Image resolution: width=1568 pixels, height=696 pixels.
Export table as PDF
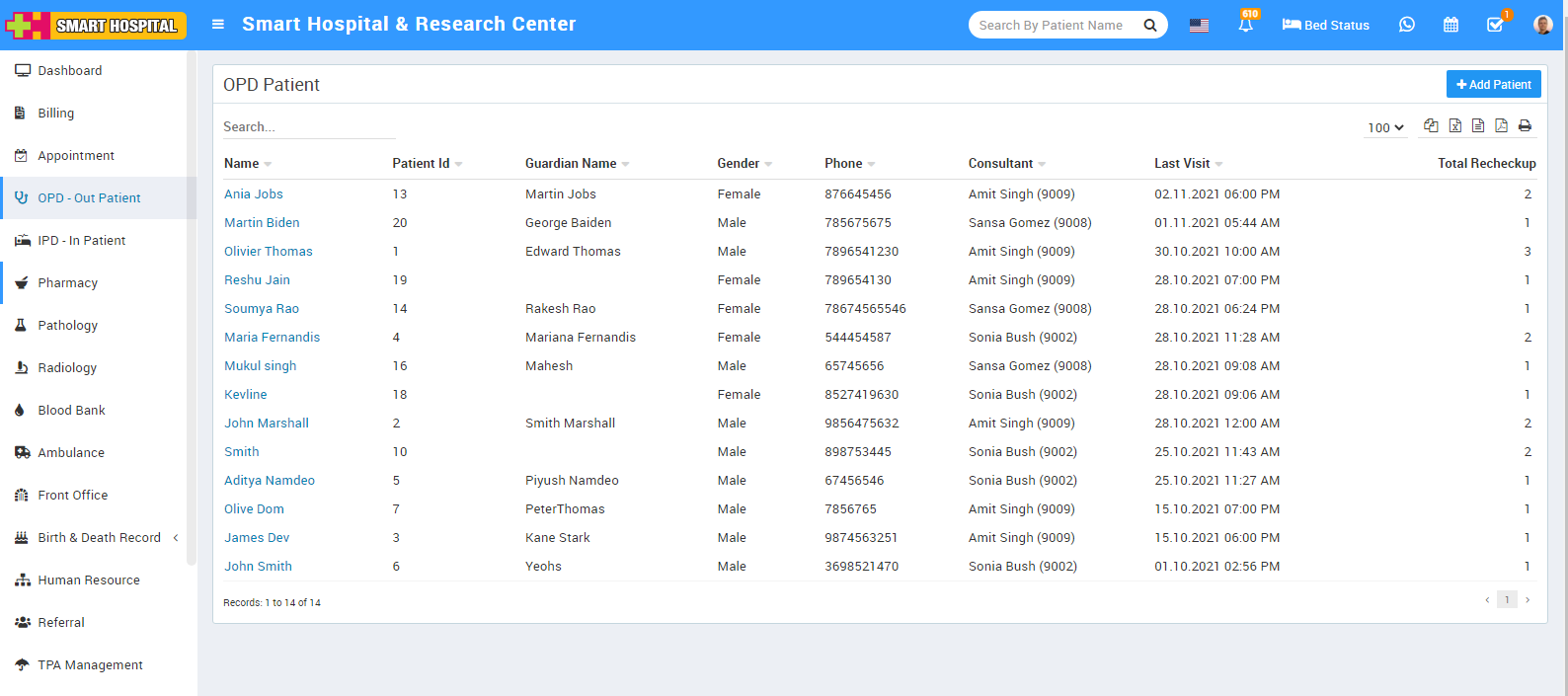1501,125
